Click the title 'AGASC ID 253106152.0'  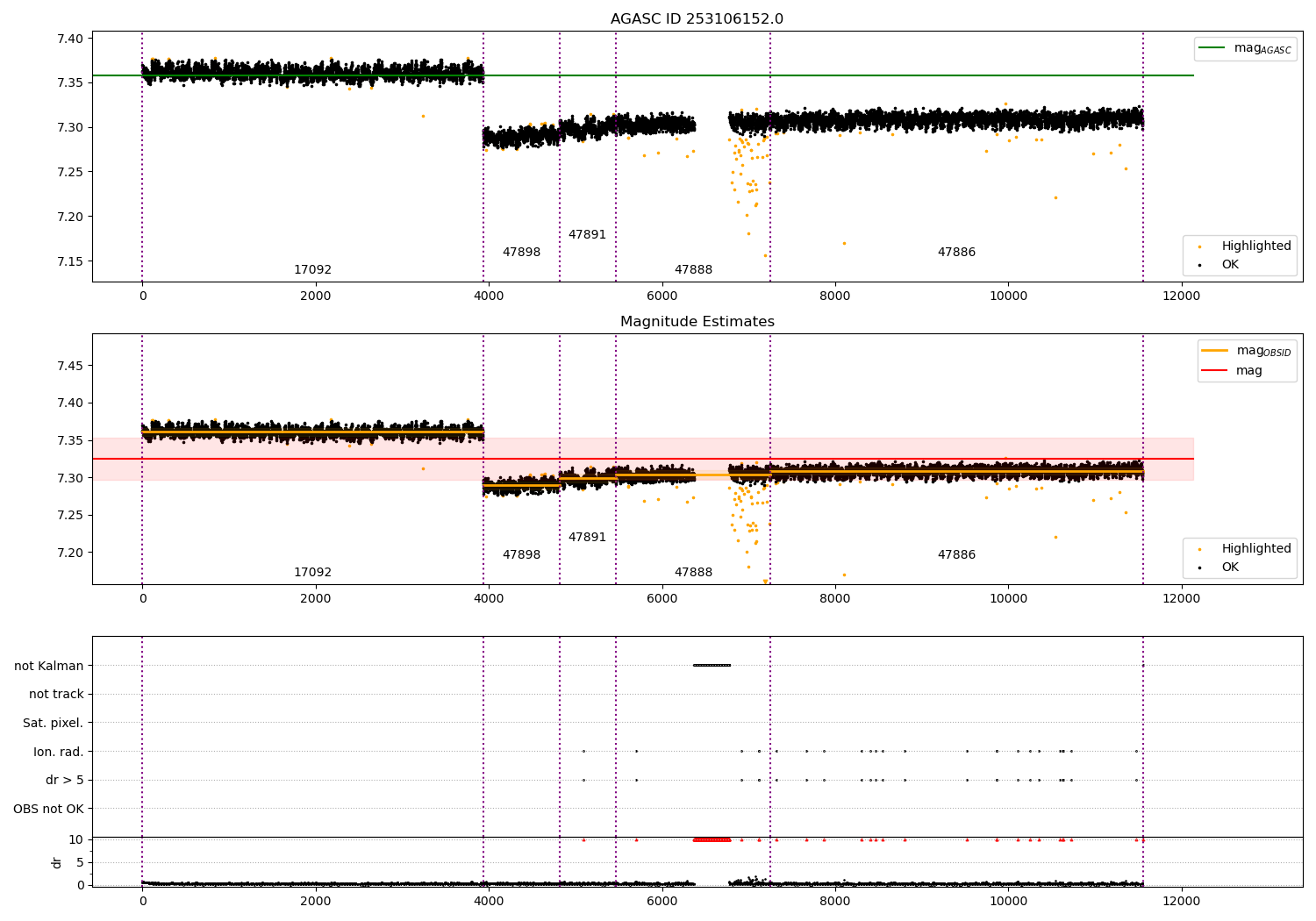(x=697, y=19)
